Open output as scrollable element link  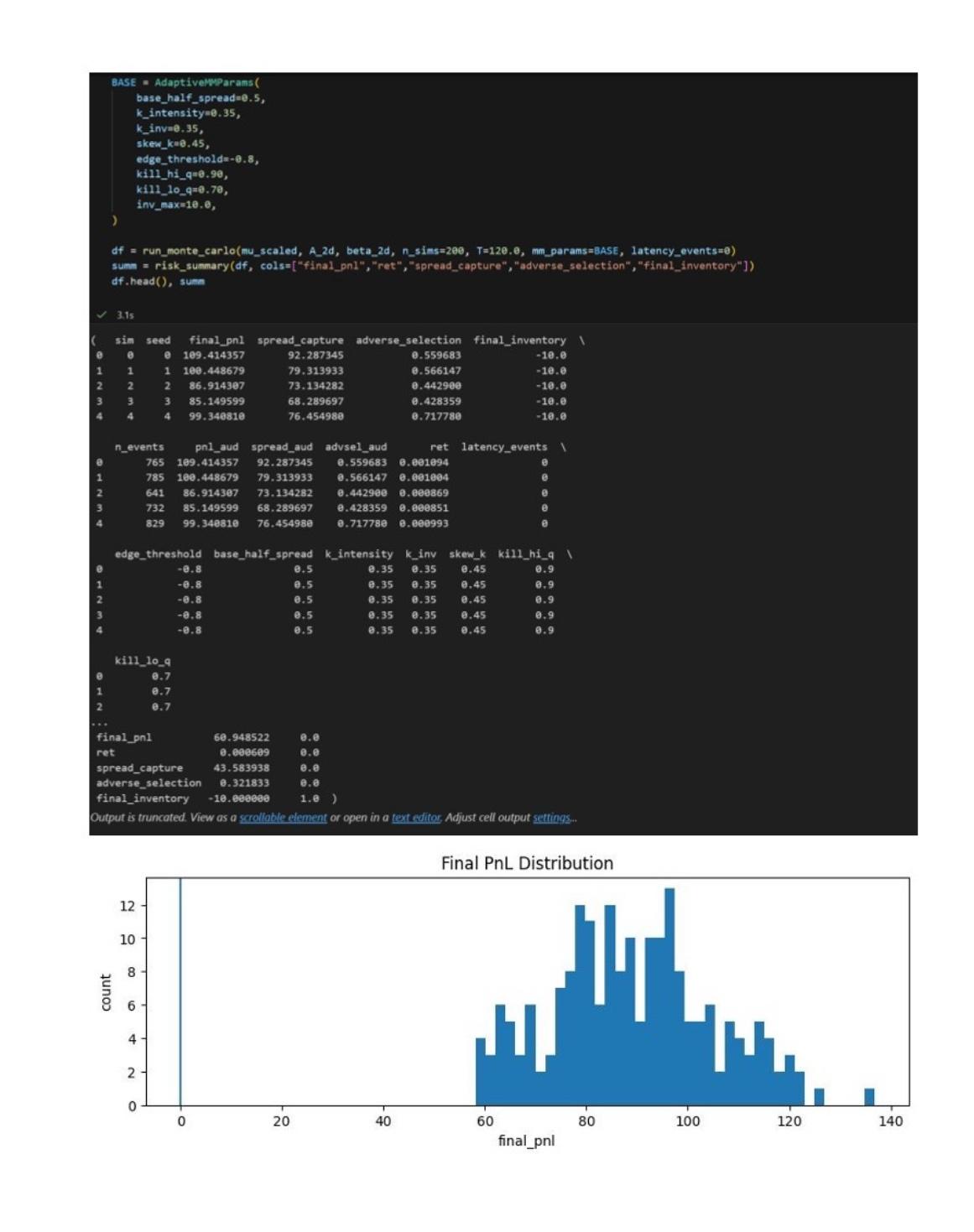click(x=283, y=818)
